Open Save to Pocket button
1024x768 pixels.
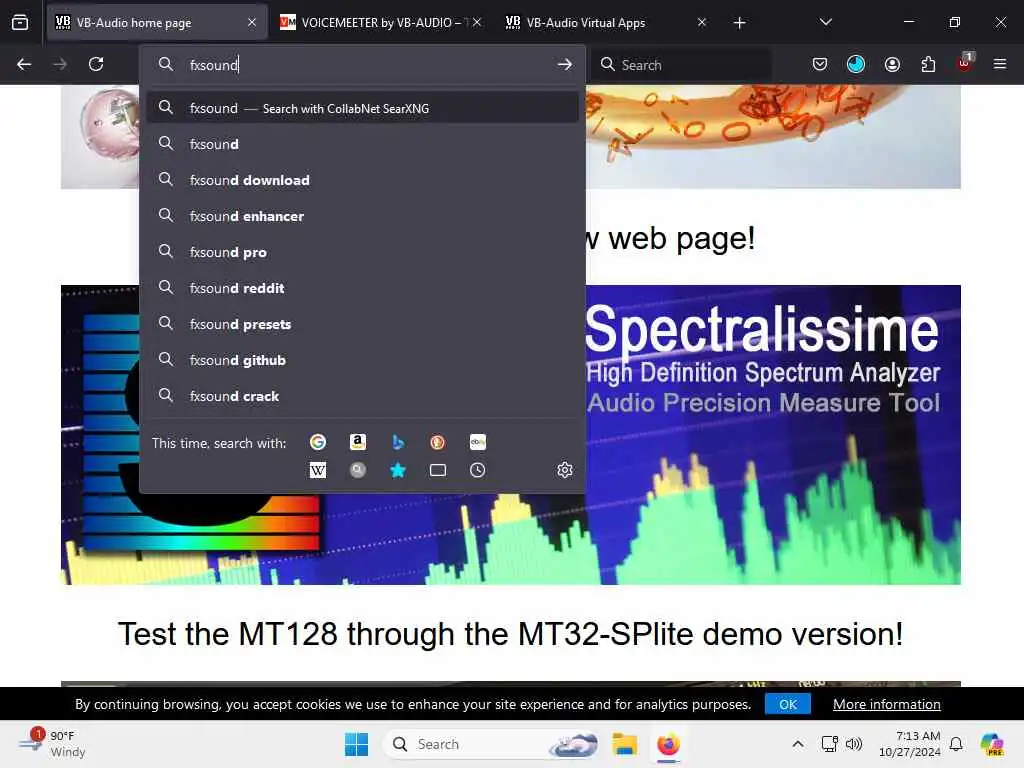820,64
